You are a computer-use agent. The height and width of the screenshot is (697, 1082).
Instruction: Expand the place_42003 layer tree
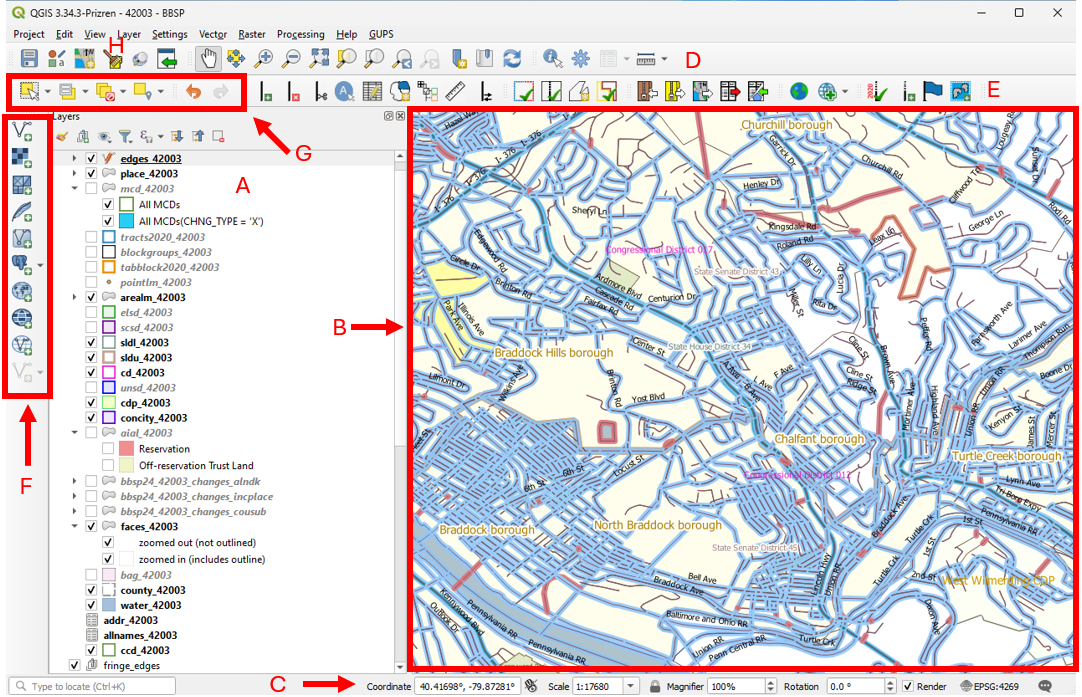(x=75, y=174)
